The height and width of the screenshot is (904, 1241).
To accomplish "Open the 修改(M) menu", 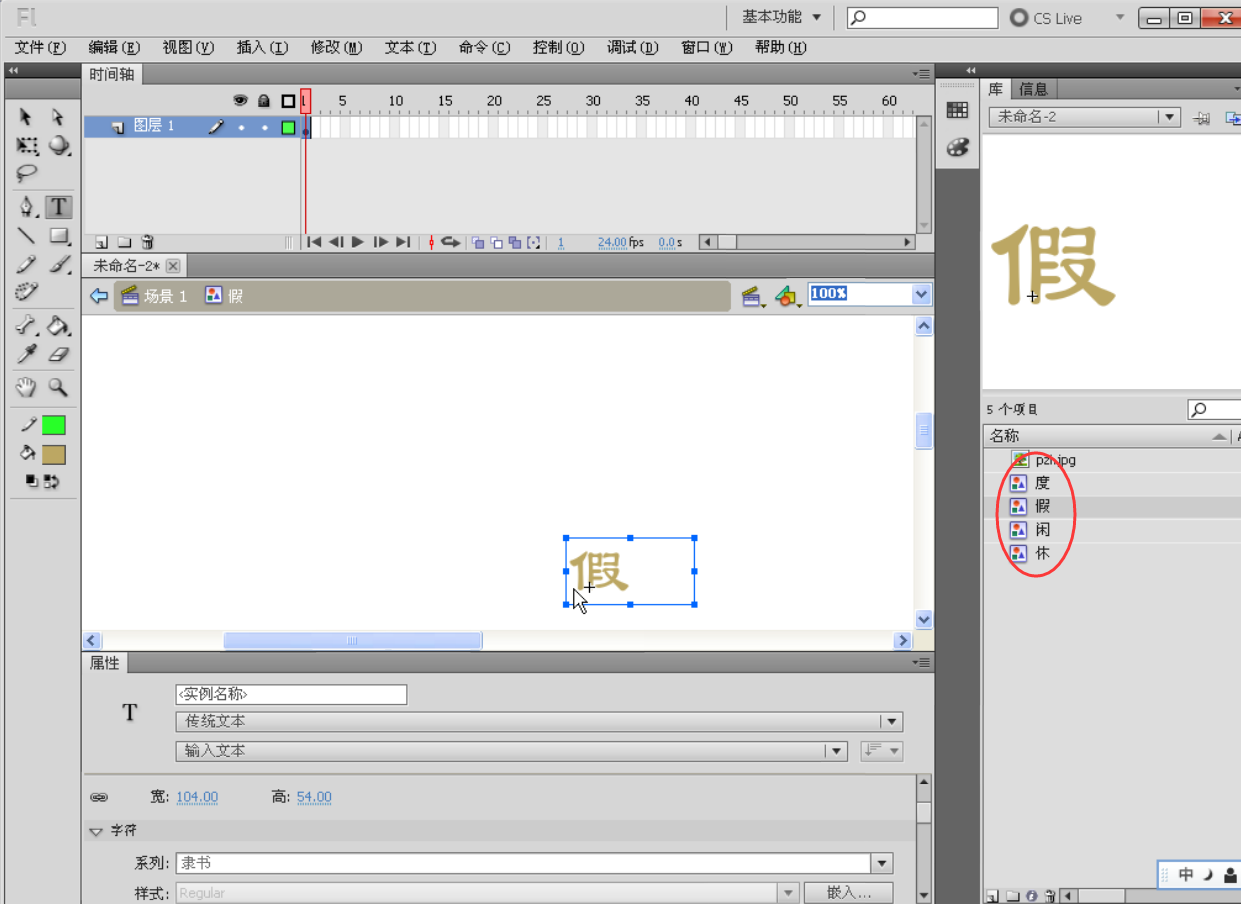I will pyautogui.click(x=336, y=47).
